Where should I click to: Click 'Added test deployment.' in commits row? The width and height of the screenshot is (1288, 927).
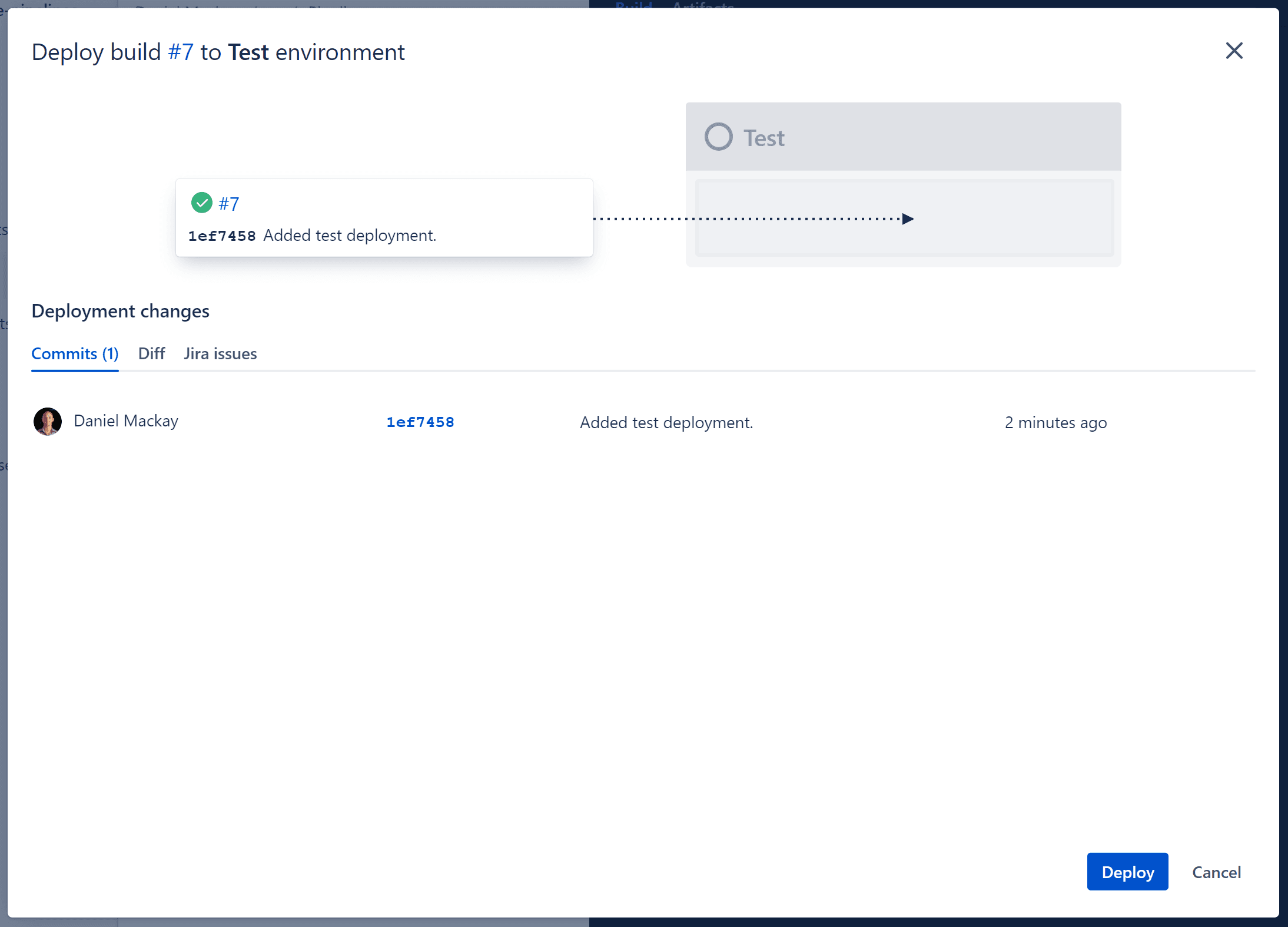pos(666,422)
